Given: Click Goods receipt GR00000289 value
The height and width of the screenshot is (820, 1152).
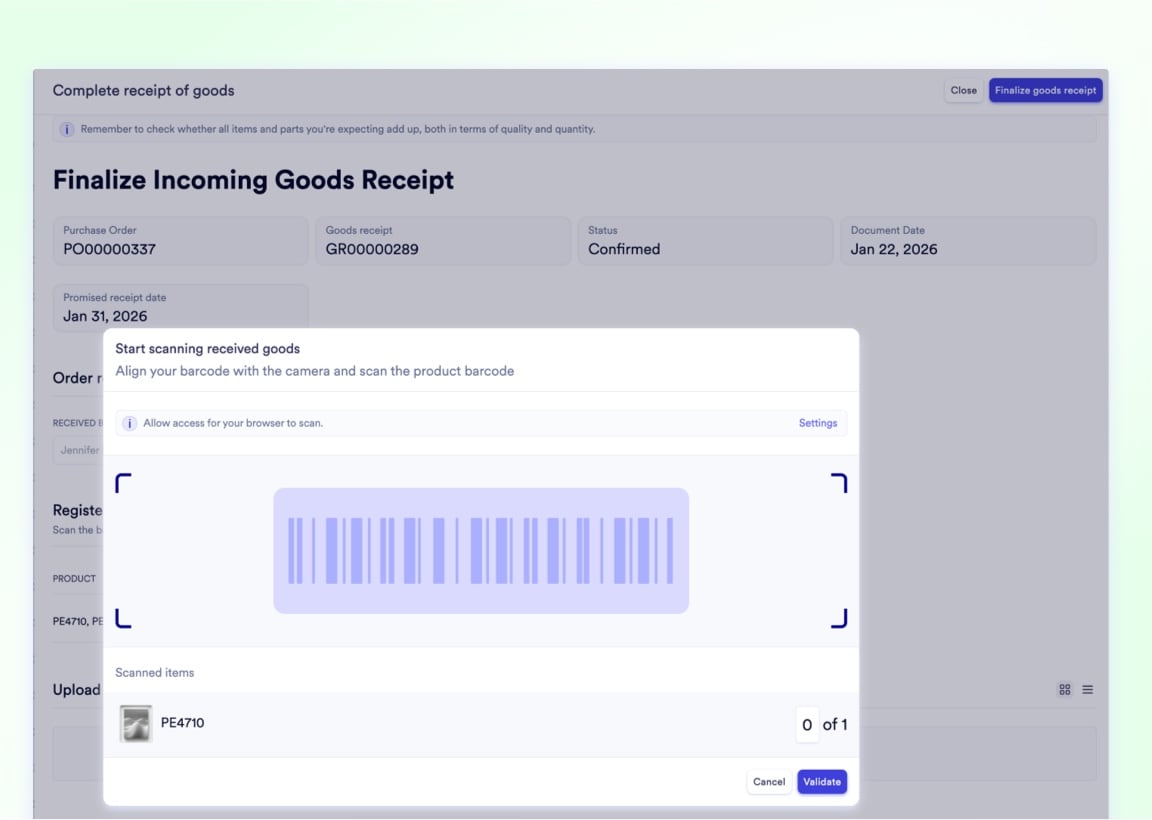Looking at the screenshot, I should [x=372, y=249].
